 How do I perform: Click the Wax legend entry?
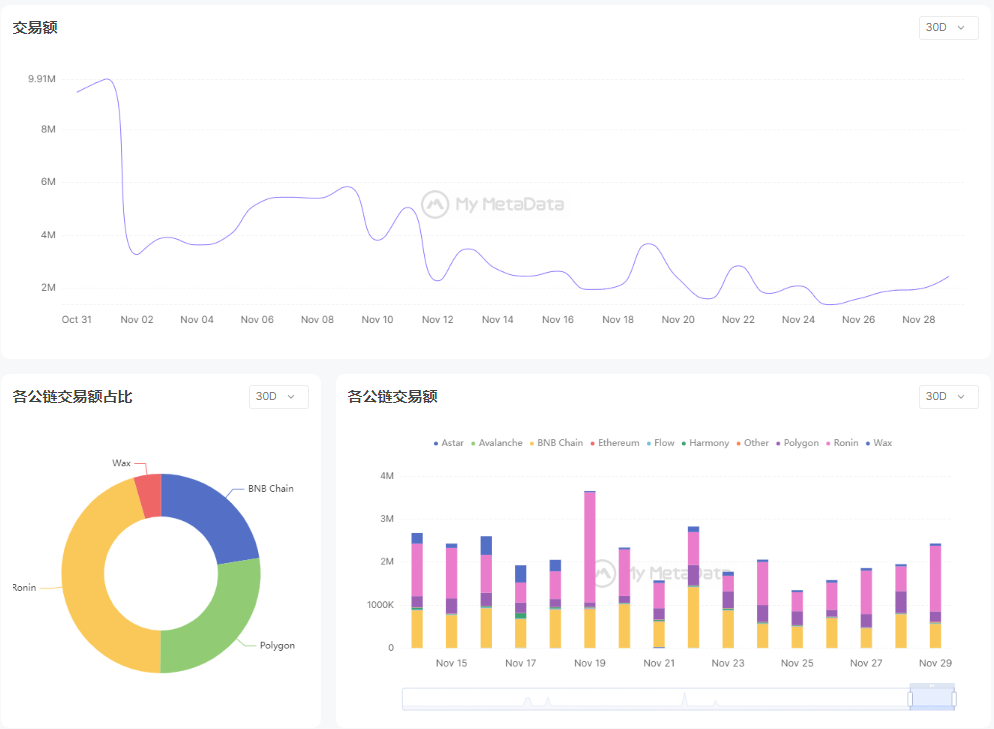pos(878,443)
